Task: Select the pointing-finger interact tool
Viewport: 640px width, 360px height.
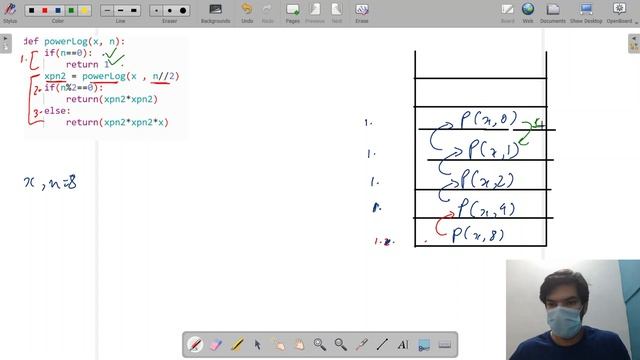Action: pos(278,344)
